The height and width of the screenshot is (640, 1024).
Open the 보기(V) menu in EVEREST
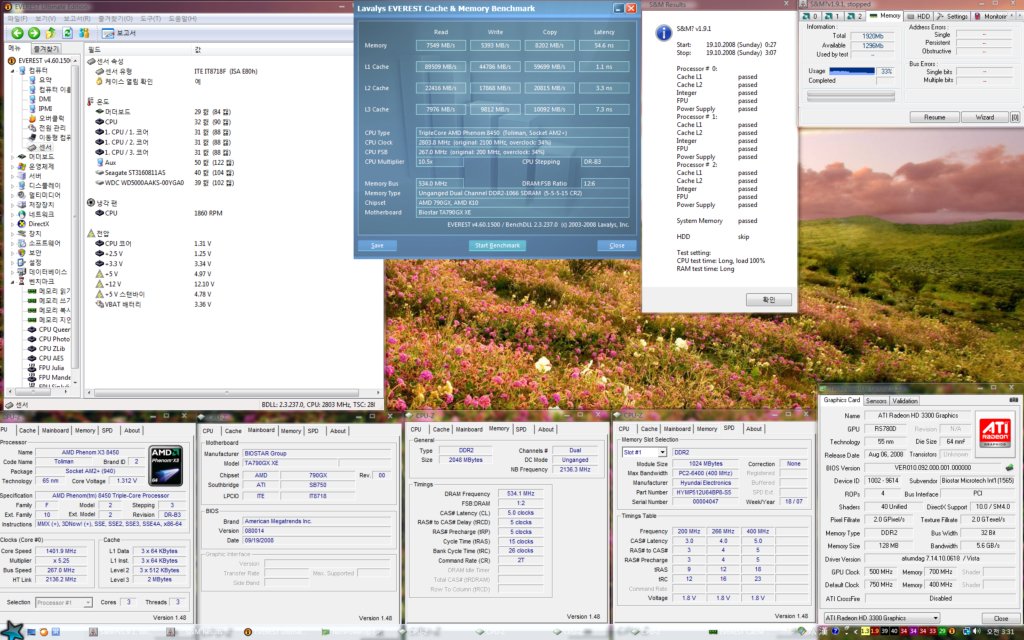point(45,19)
